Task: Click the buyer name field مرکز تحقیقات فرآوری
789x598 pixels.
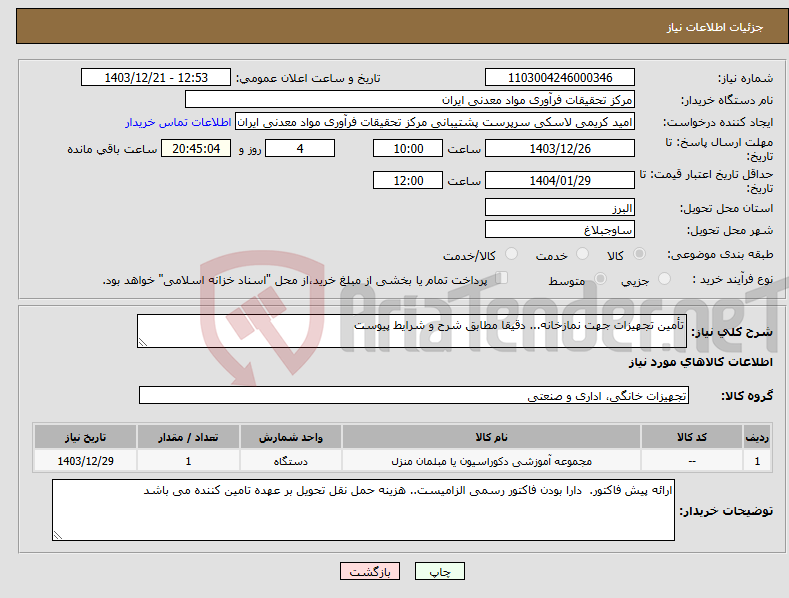Action: click(410, 100)
